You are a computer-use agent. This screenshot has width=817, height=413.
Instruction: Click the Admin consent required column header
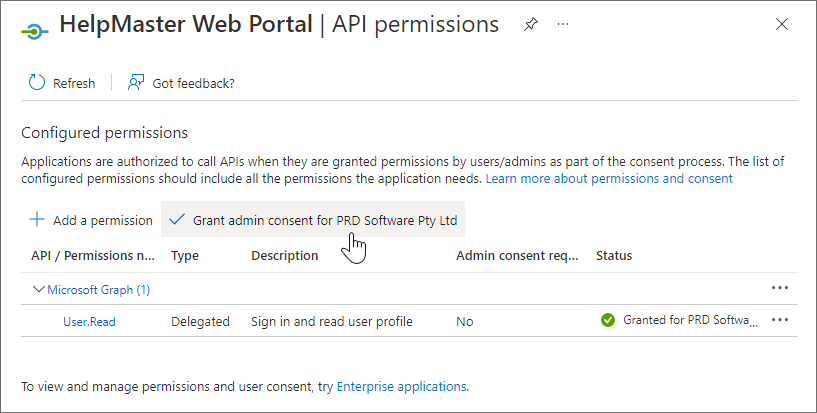click(x=517, y=256)
